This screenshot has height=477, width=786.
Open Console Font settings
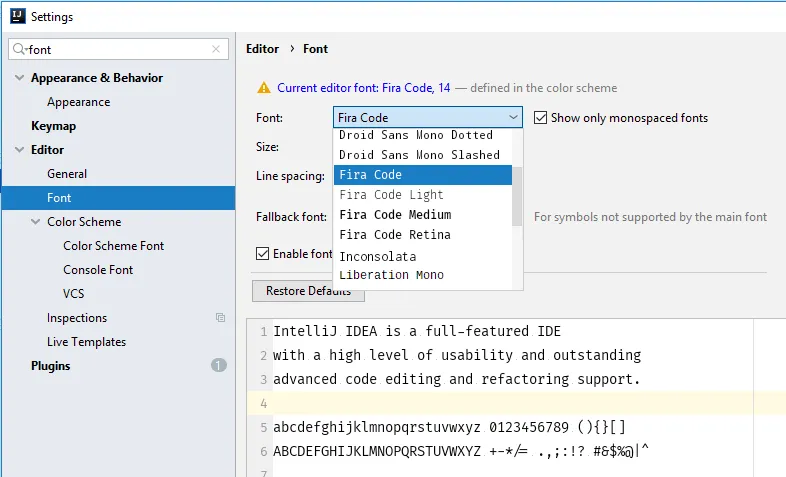pos(98,270)
